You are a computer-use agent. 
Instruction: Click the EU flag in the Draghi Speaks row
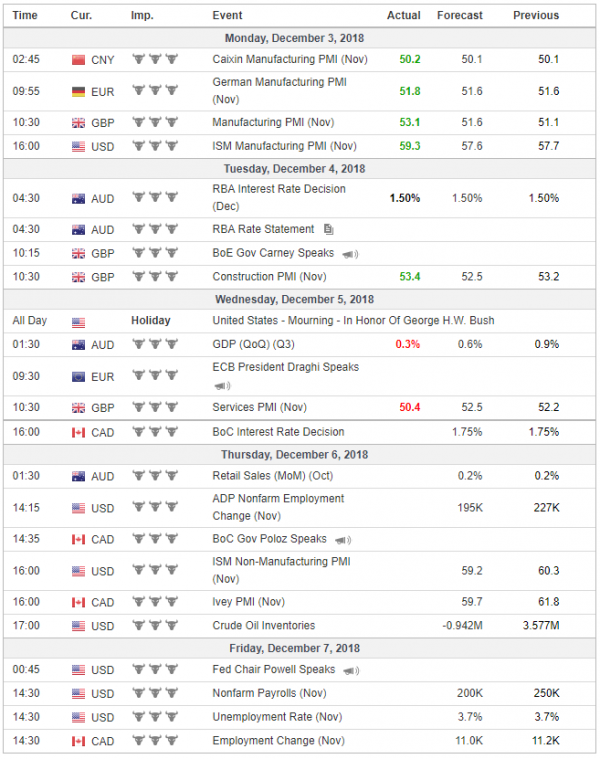click(78, 377)
